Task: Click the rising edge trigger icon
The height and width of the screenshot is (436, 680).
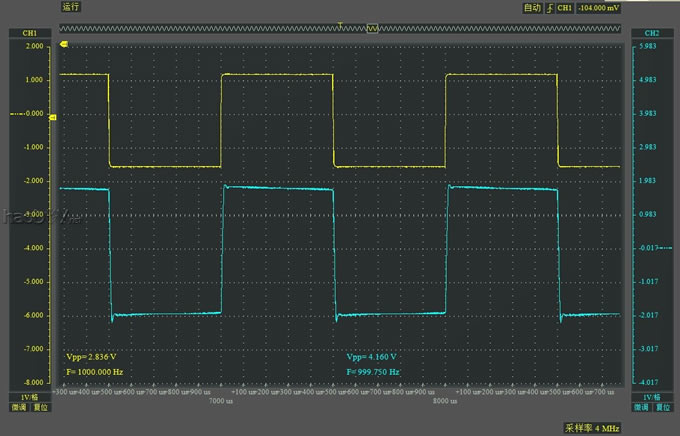Action: (547, 7)
